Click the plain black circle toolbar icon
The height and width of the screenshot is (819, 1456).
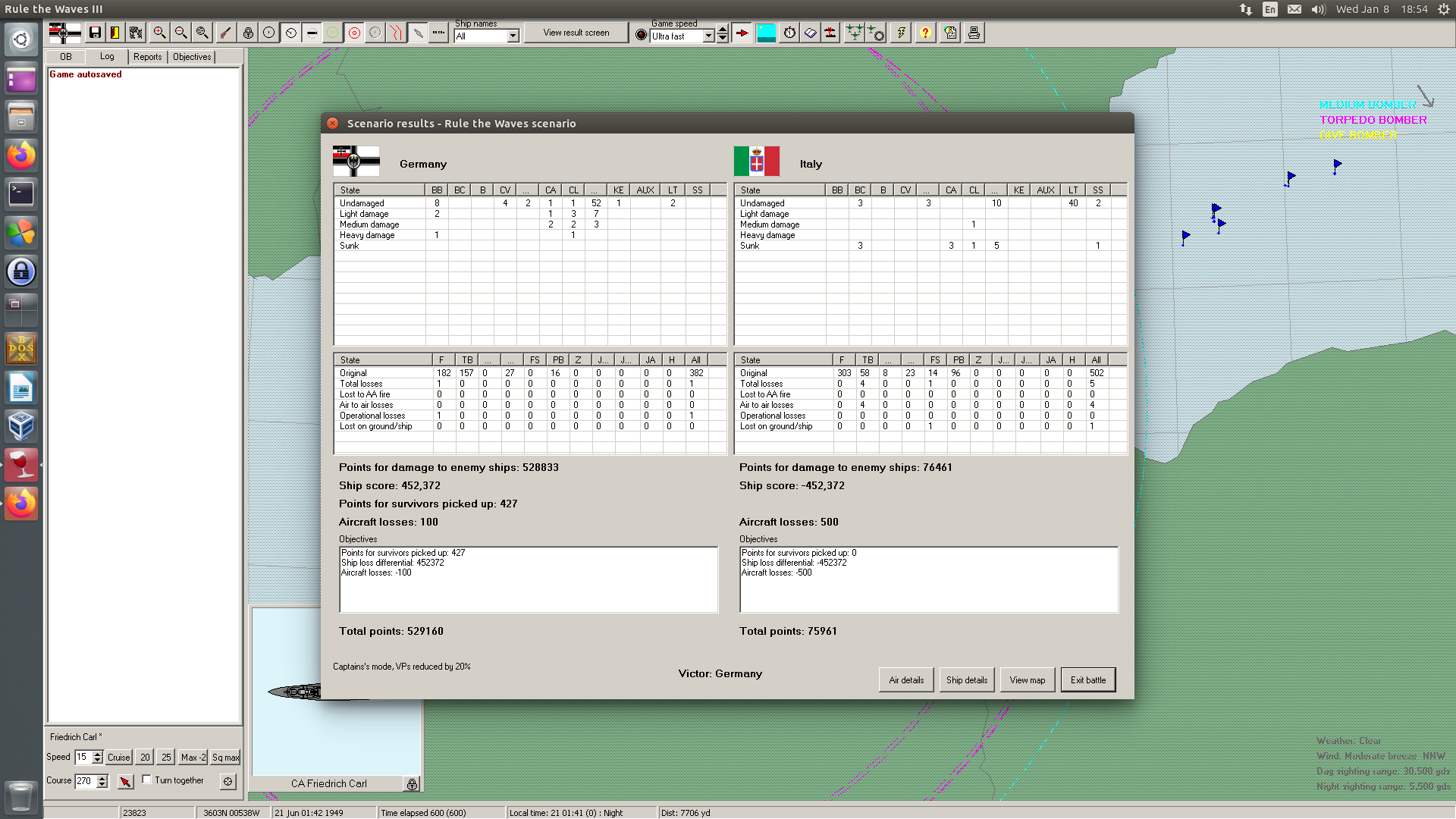(x=268, y=33)
